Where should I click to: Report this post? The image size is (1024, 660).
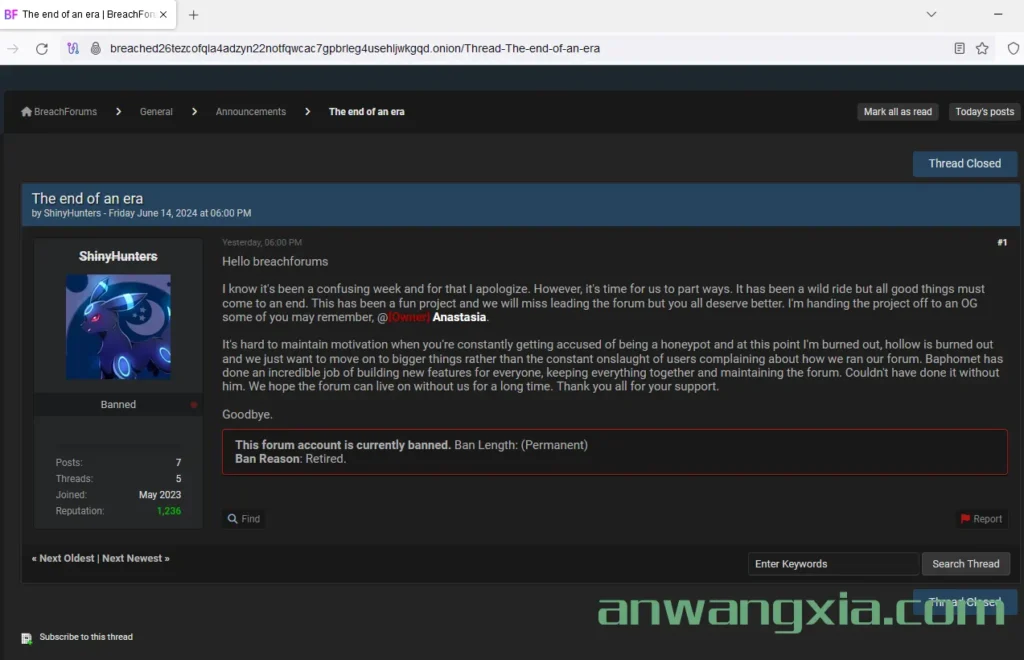pos(981,519)
